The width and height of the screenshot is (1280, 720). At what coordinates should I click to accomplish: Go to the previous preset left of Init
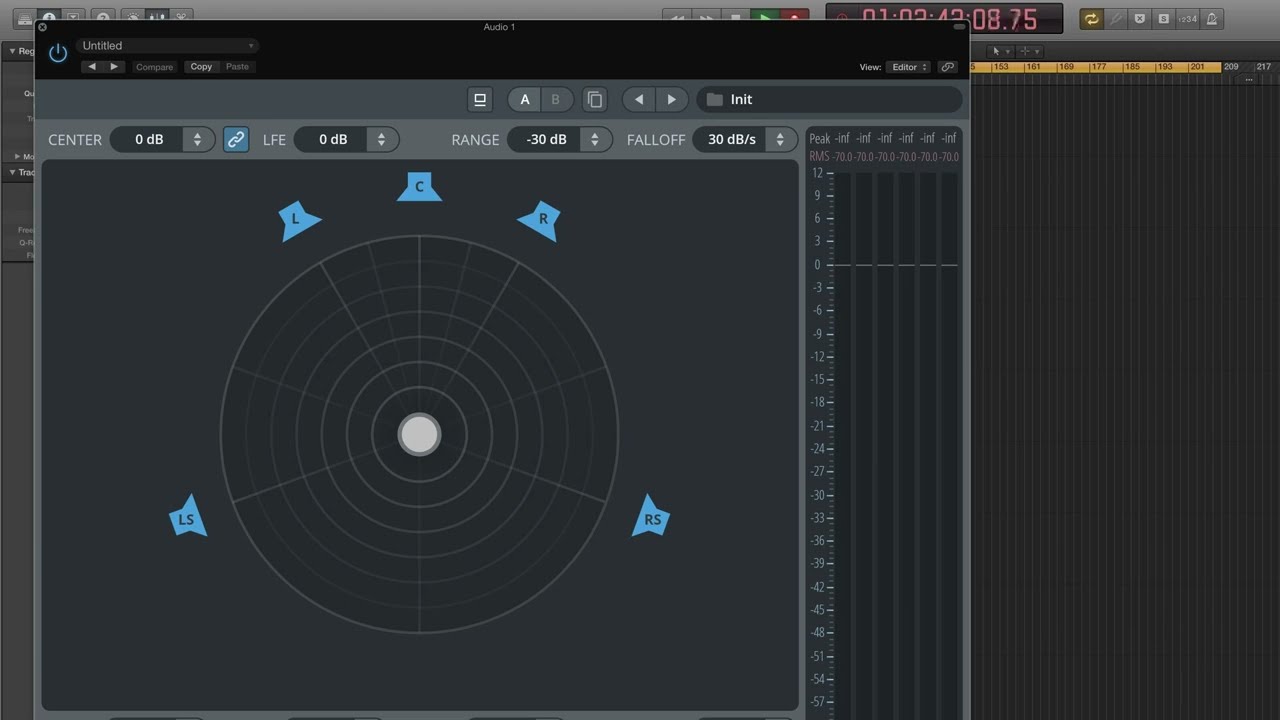pyautogui.click(x=639, y=99)
